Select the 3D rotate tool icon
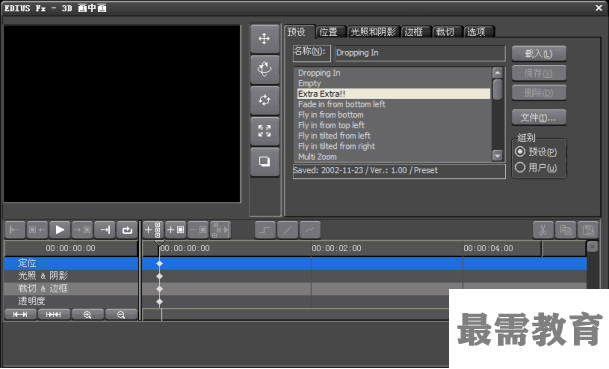 (x=264, y=70)
